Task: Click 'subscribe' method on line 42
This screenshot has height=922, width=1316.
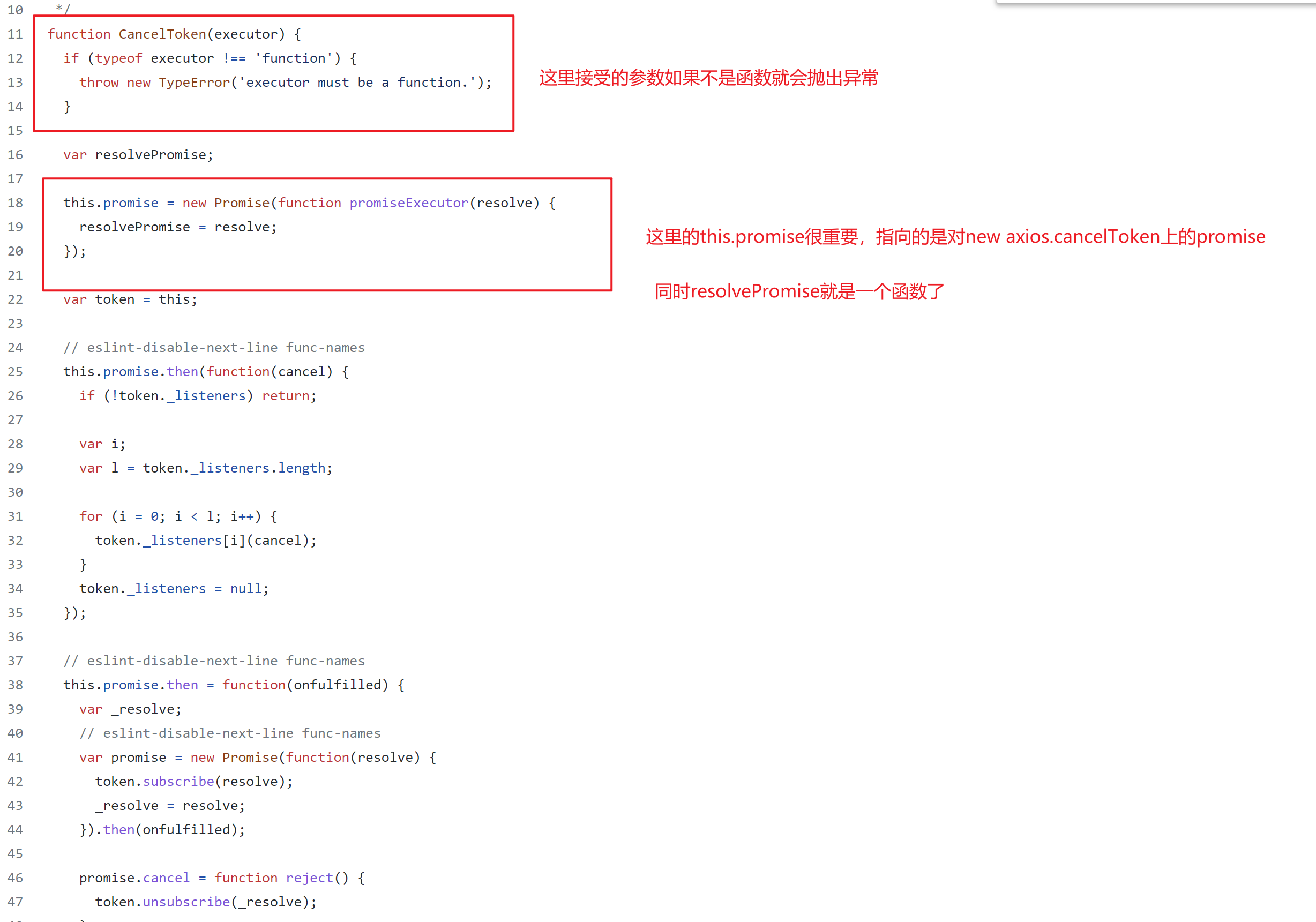Action: click(x=178, y=782)
